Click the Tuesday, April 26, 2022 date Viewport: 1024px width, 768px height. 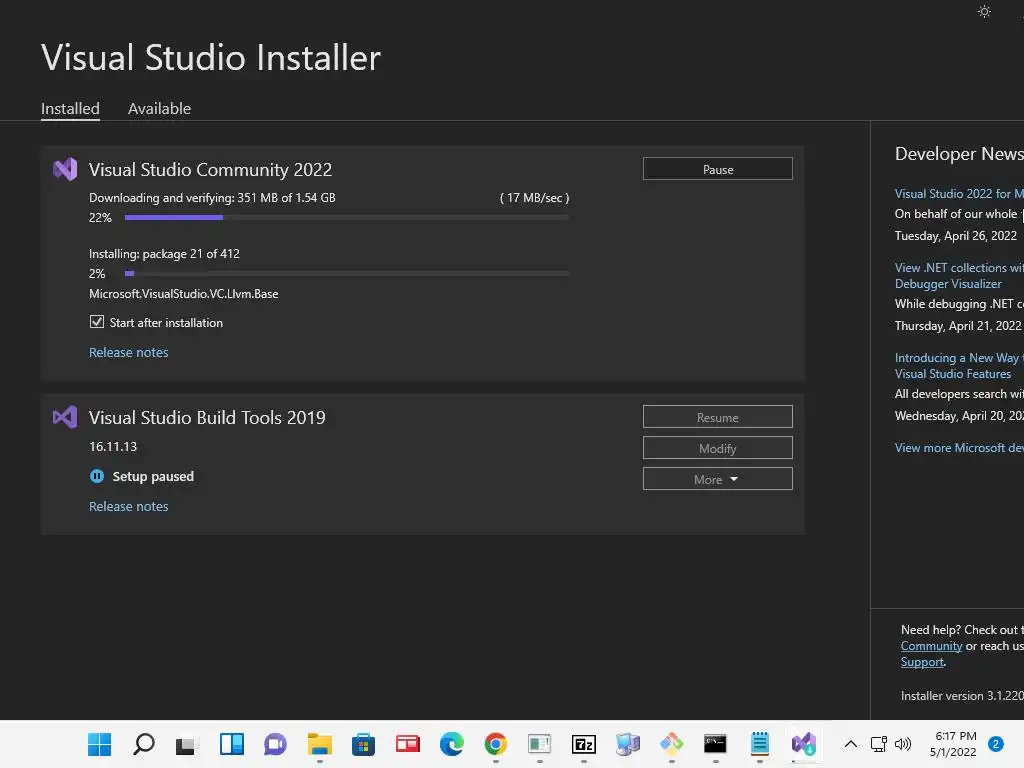coord(955,236)
